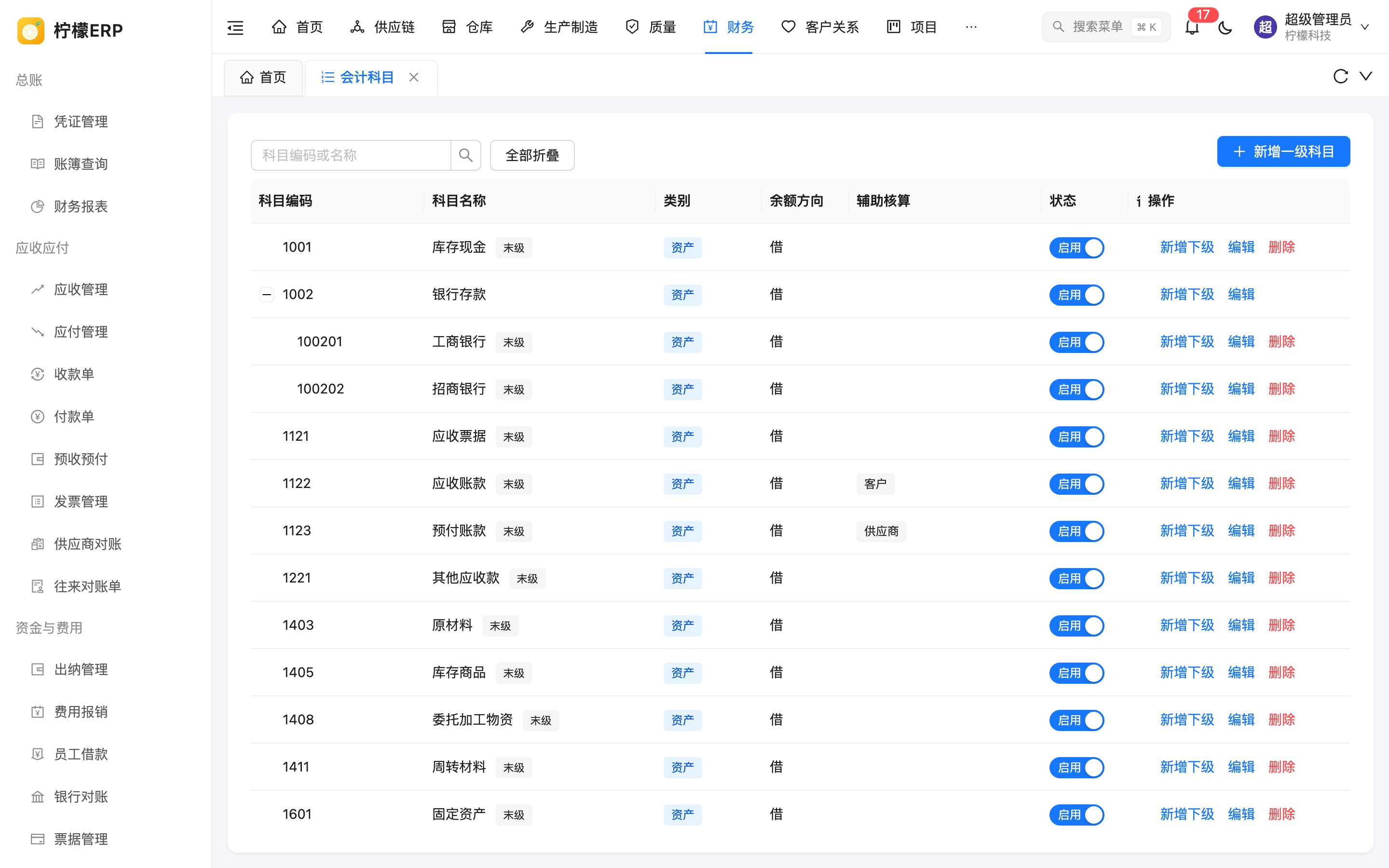This screenshot has height=868, width=1389.
Task: Click the 搜索菜单 search box
Action: click(x=1105, y=27)
